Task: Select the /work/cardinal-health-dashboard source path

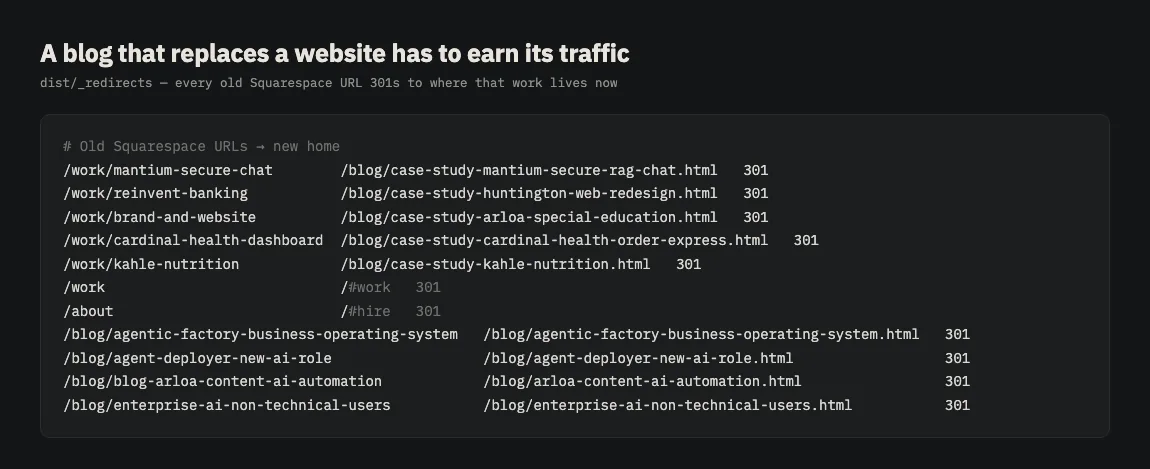Action: [x=194, y=240]
